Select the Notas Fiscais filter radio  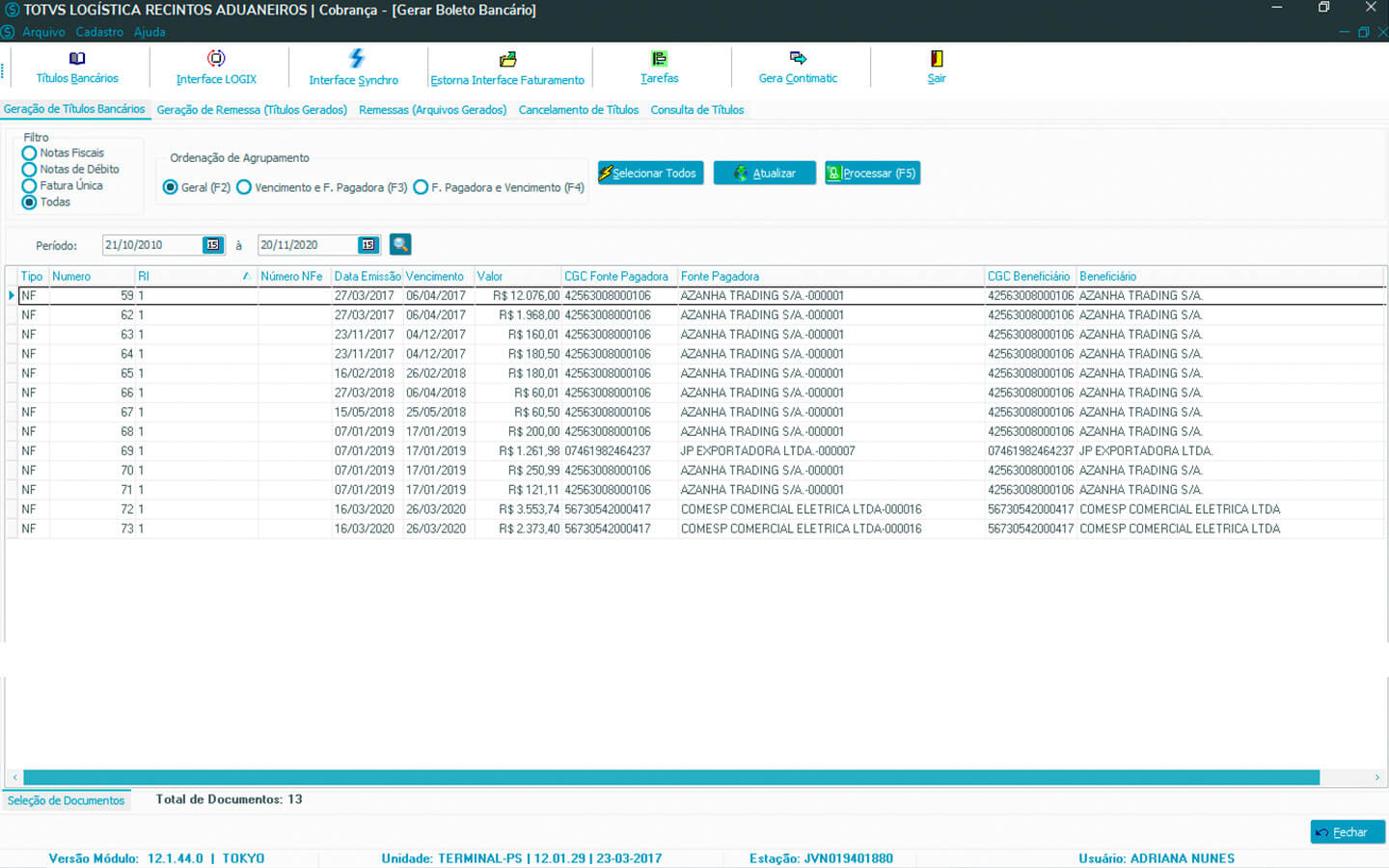pos(30,153)
